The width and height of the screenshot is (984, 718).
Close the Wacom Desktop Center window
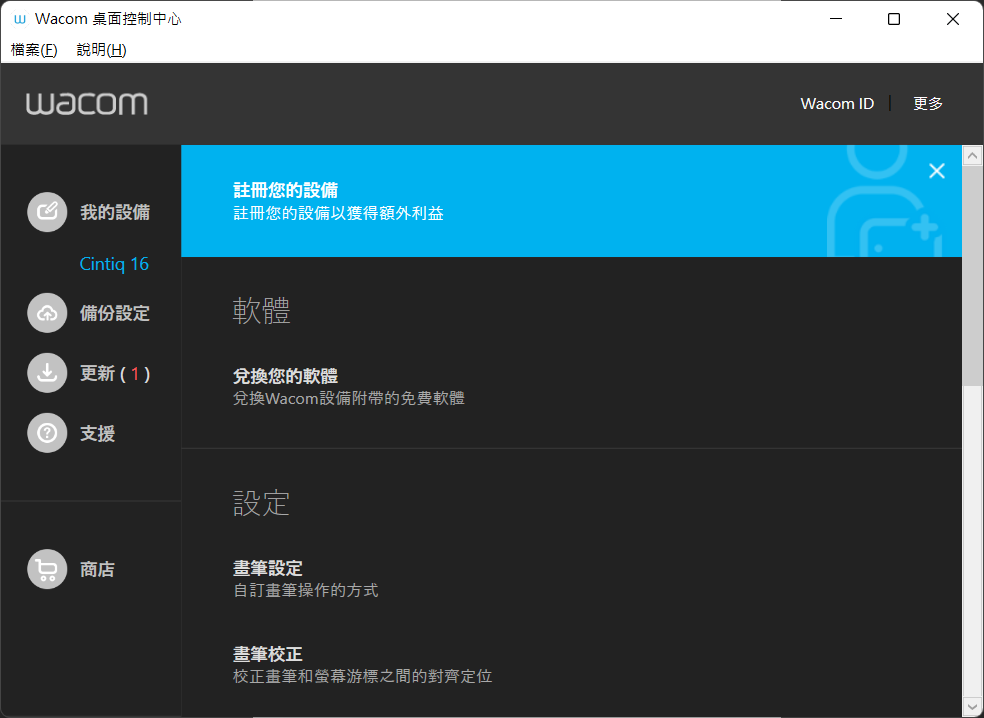[953, 19]
